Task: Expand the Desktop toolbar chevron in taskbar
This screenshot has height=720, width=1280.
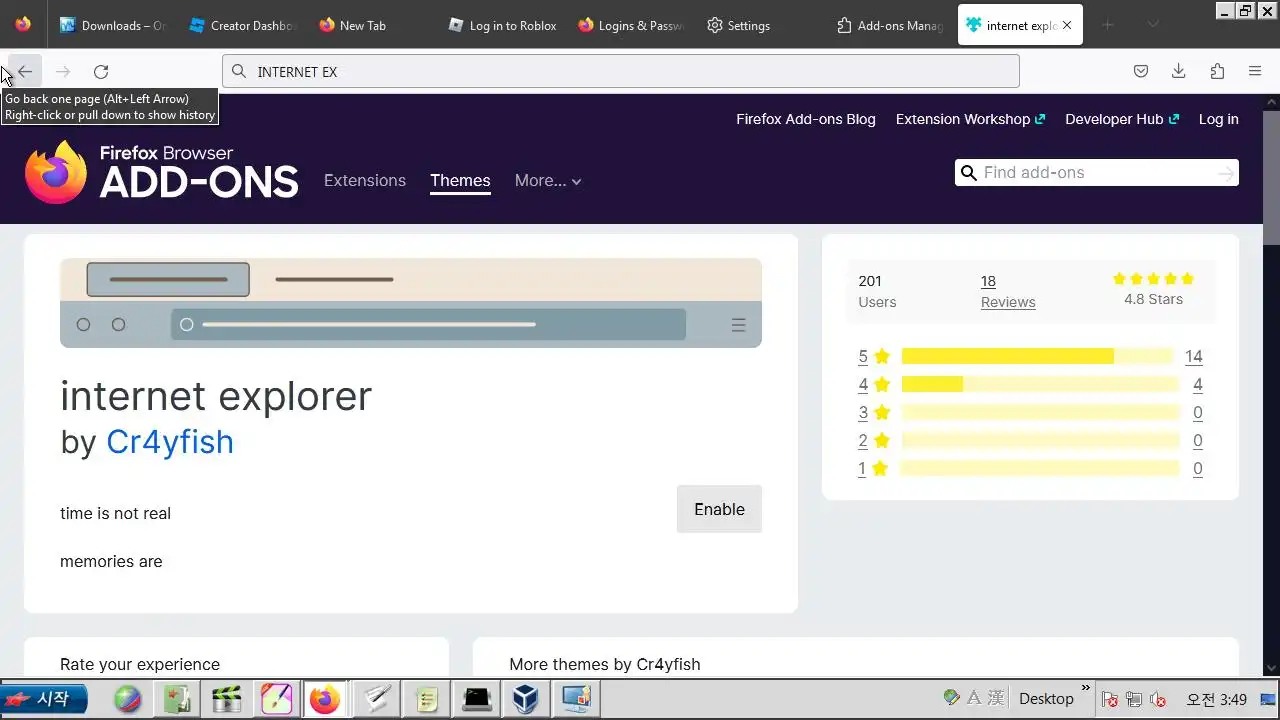Action: tap(1086, 688)
